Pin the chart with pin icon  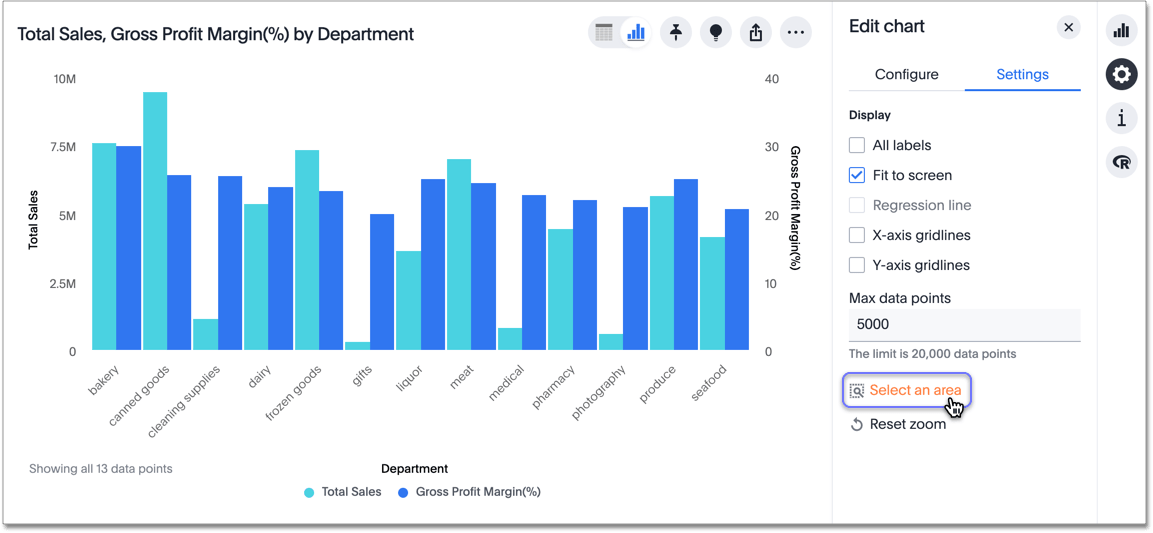[676, 33]
